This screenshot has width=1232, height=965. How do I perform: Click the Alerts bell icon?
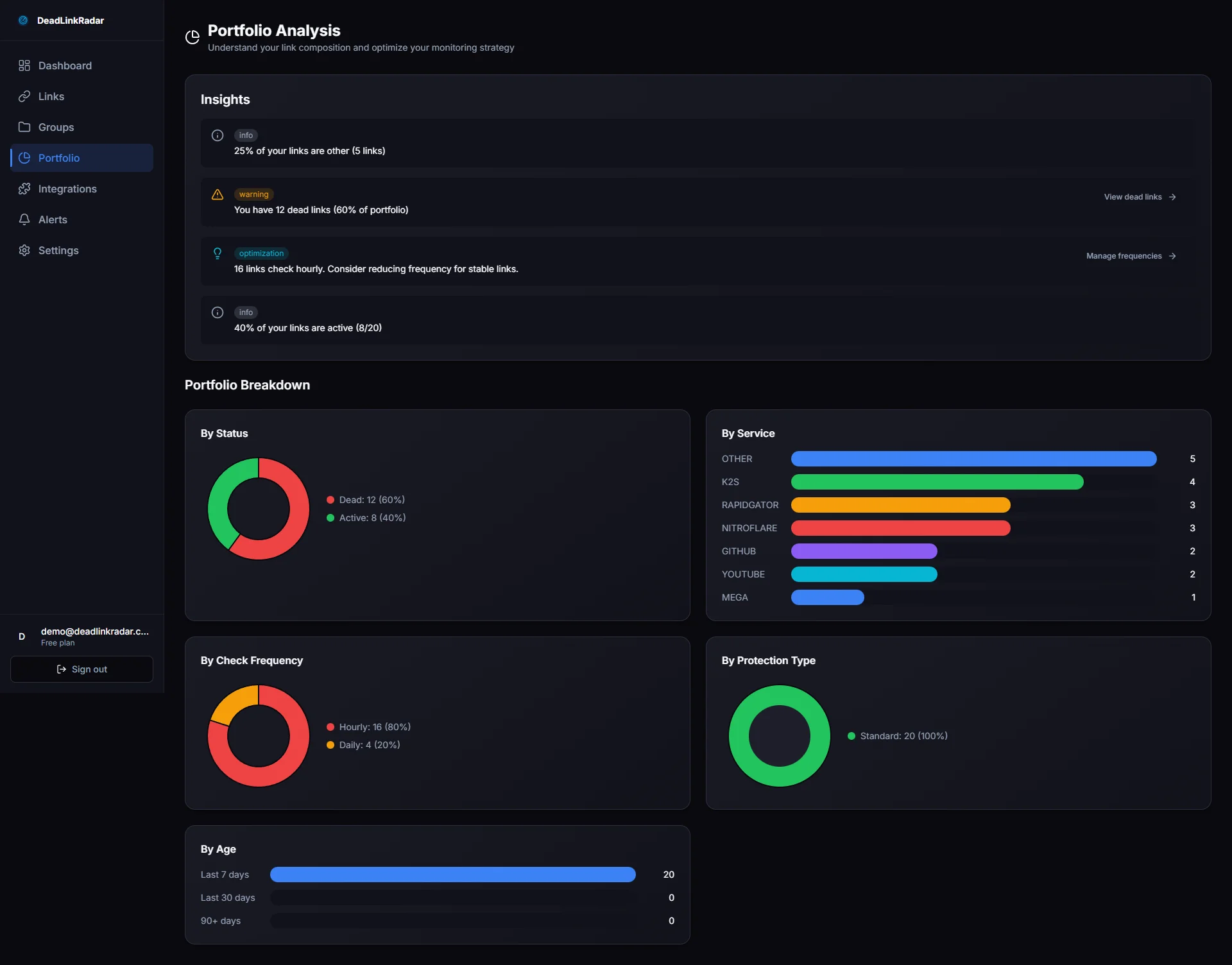(24, 219)
